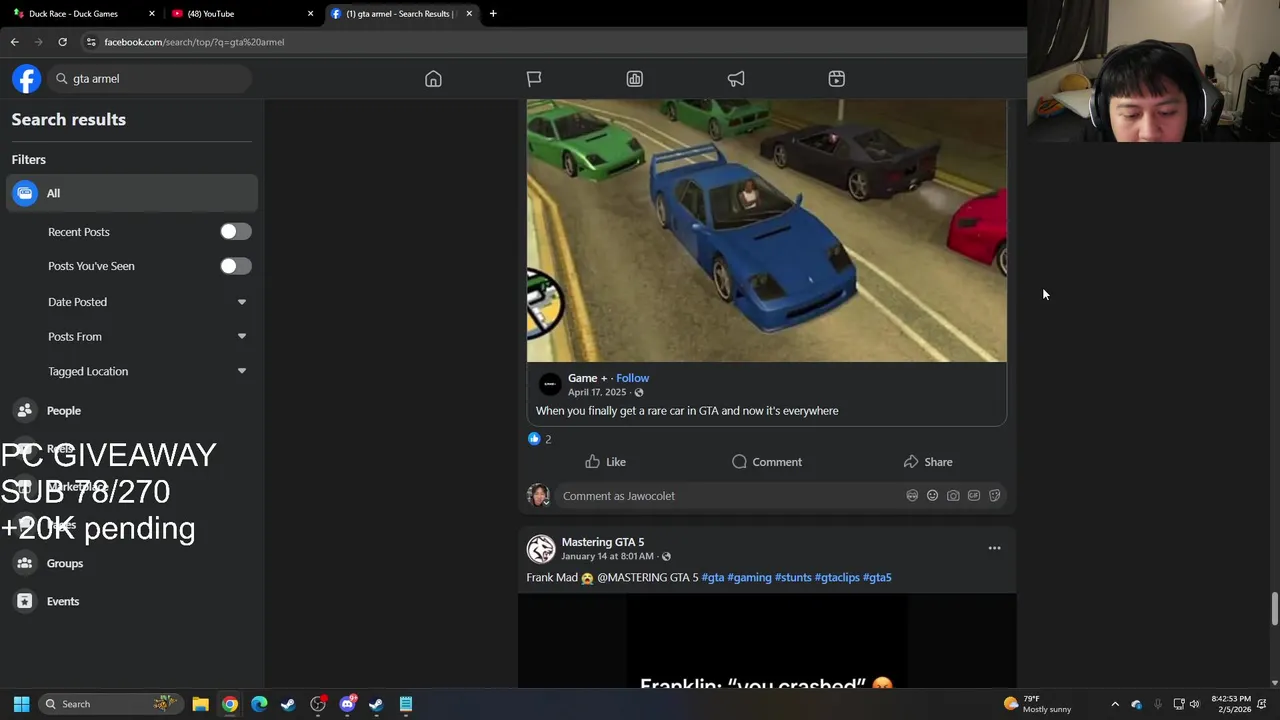
Task: Click the Facebook search field with gta armel
Action: [150, 79]
